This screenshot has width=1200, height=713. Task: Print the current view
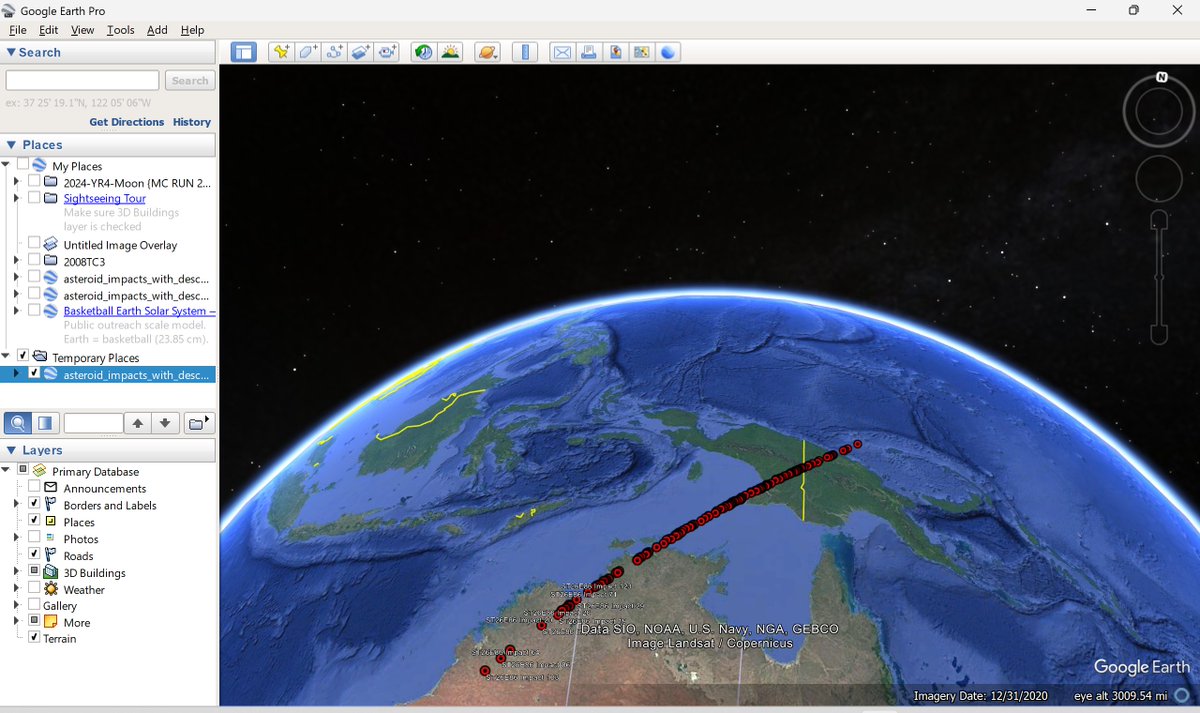point(588,52)
